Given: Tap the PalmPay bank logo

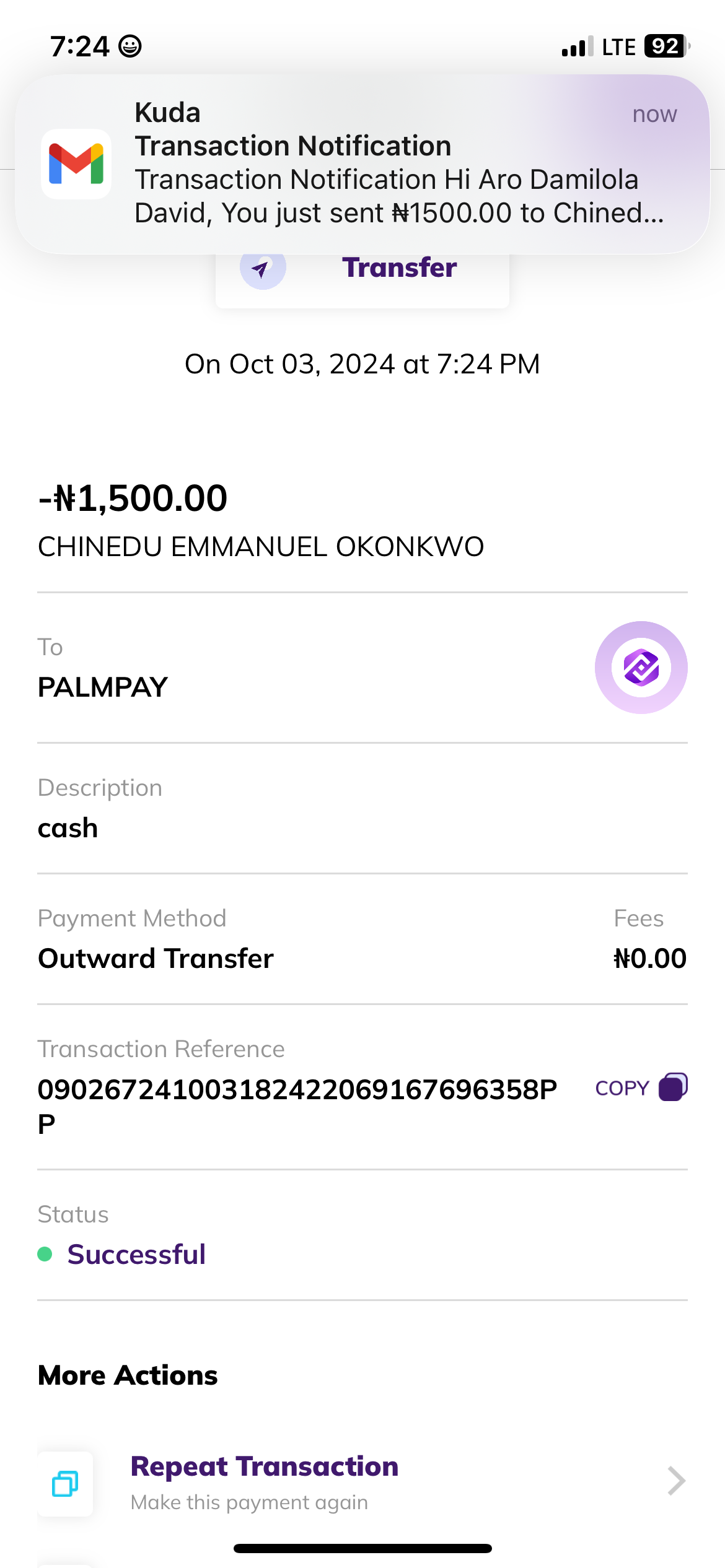Looking at the screenshot, I should tap(641, 668).
